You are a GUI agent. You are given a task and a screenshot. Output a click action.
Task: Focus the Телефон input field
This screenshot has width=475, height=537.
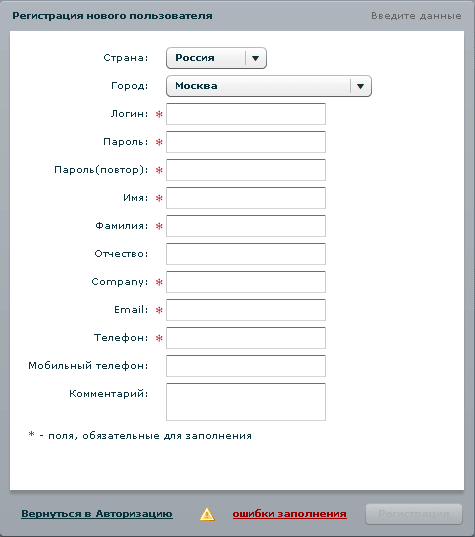pos(246,338)
